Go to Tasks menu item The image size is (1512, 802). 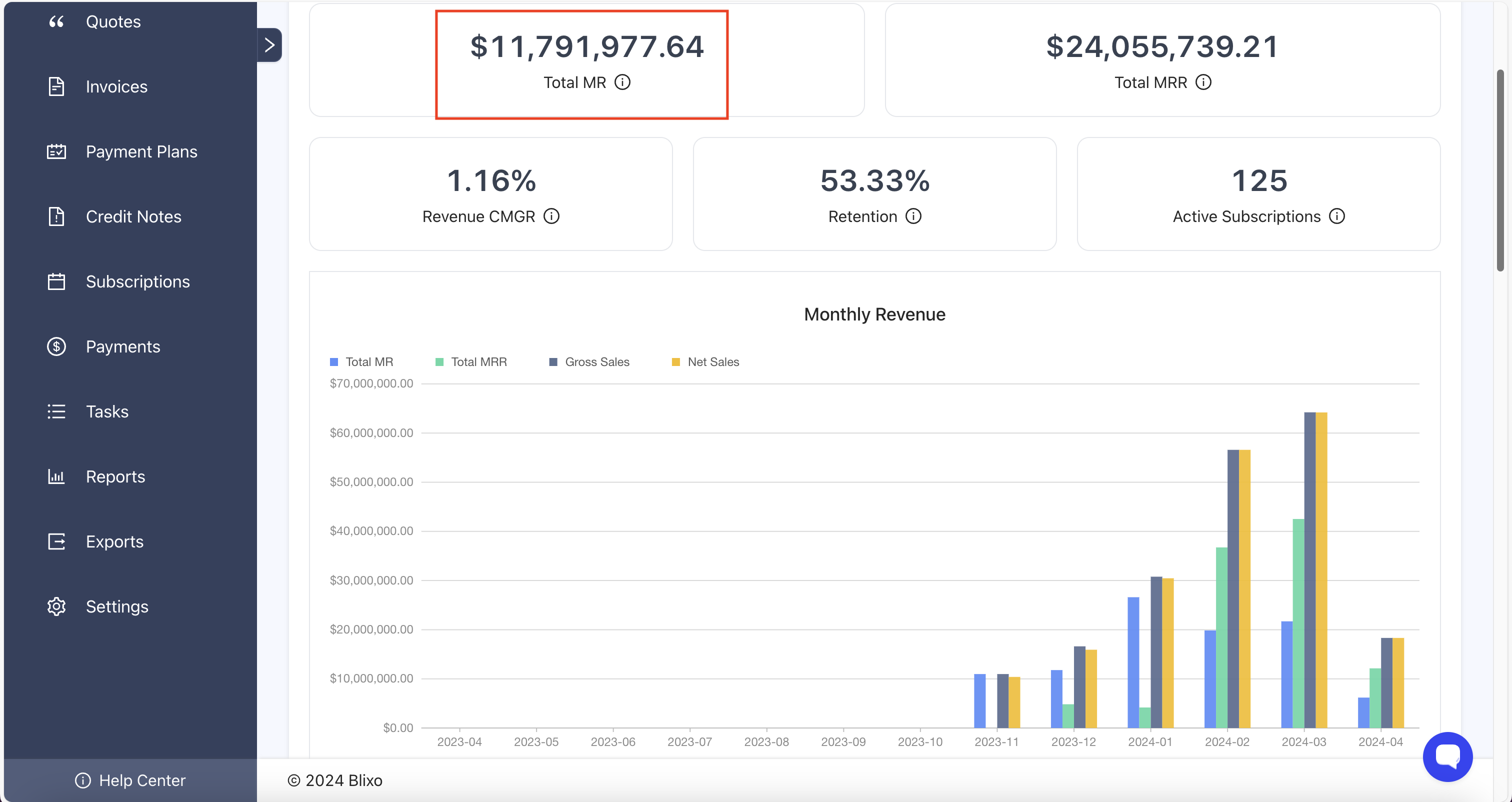(x=107, y=411)
